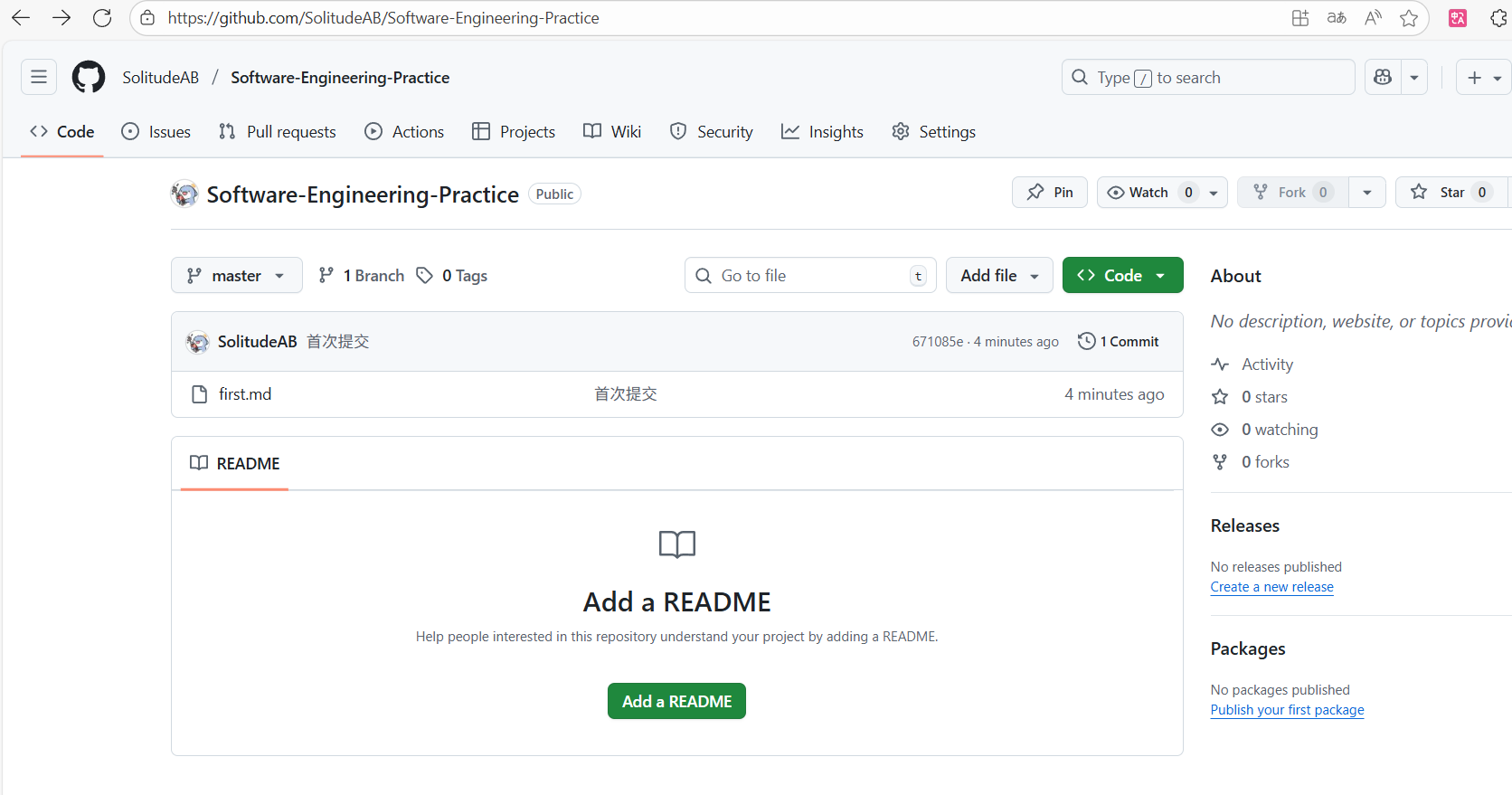Click the site info lock icon in address bar
Screen dimensions: 1512x795
tap(147, 18)
